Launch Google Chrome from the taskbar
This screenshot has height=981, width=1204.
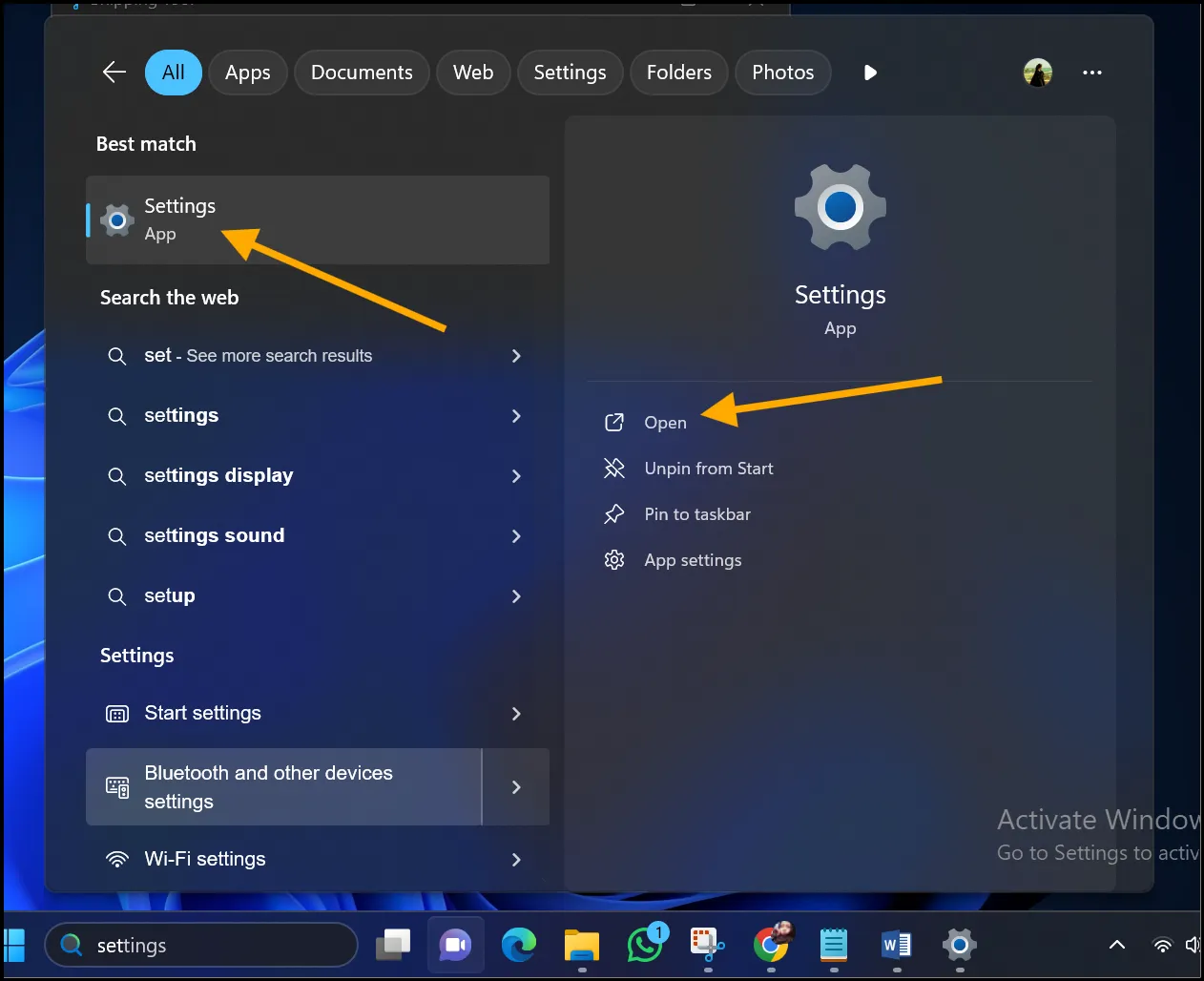[771, 945]
